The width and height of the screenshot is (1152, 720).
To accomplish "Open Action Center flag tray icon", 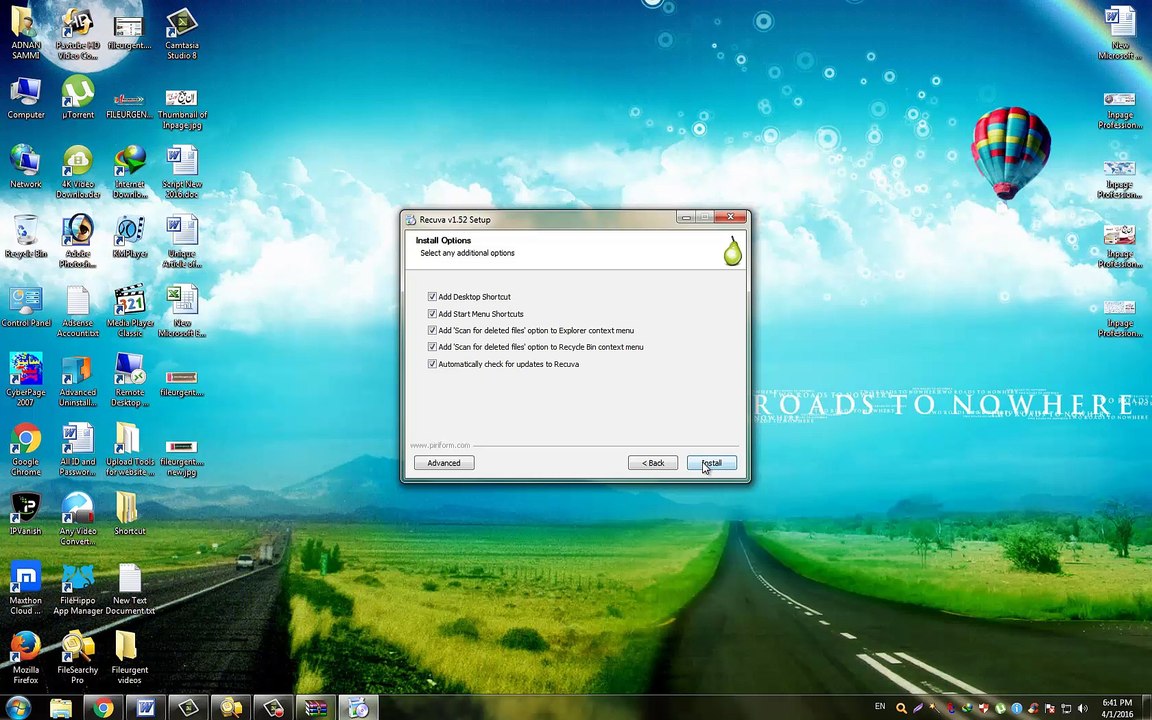I will coord(1050,708).
